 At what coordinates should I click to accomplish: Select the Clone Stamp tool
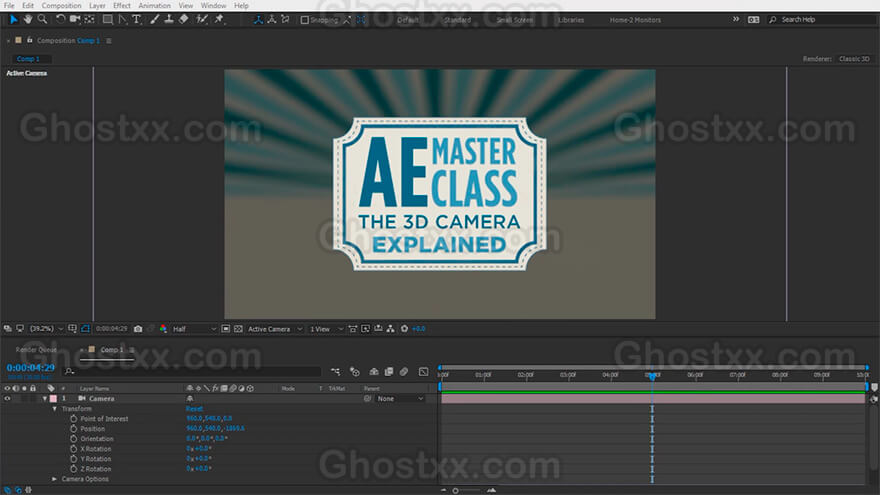[x=169, y=20]
